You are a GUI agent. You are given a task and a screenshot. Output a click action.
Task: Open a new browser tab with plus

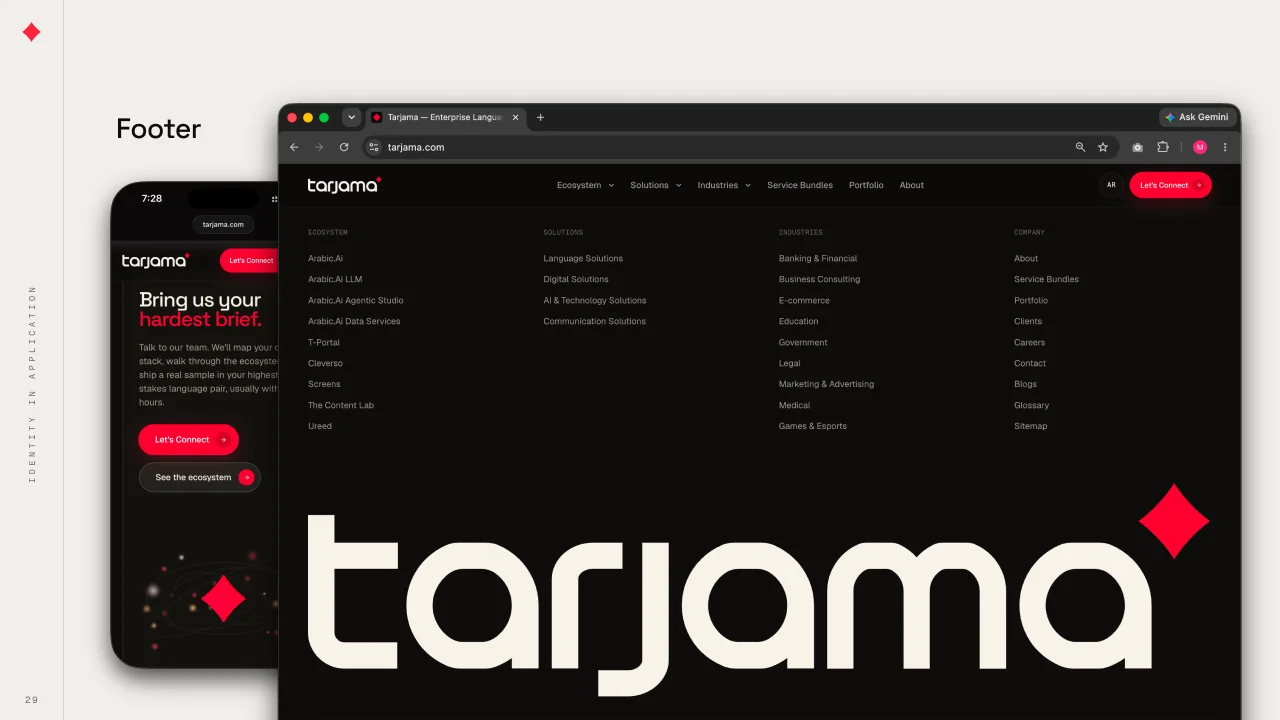[541, 117]
